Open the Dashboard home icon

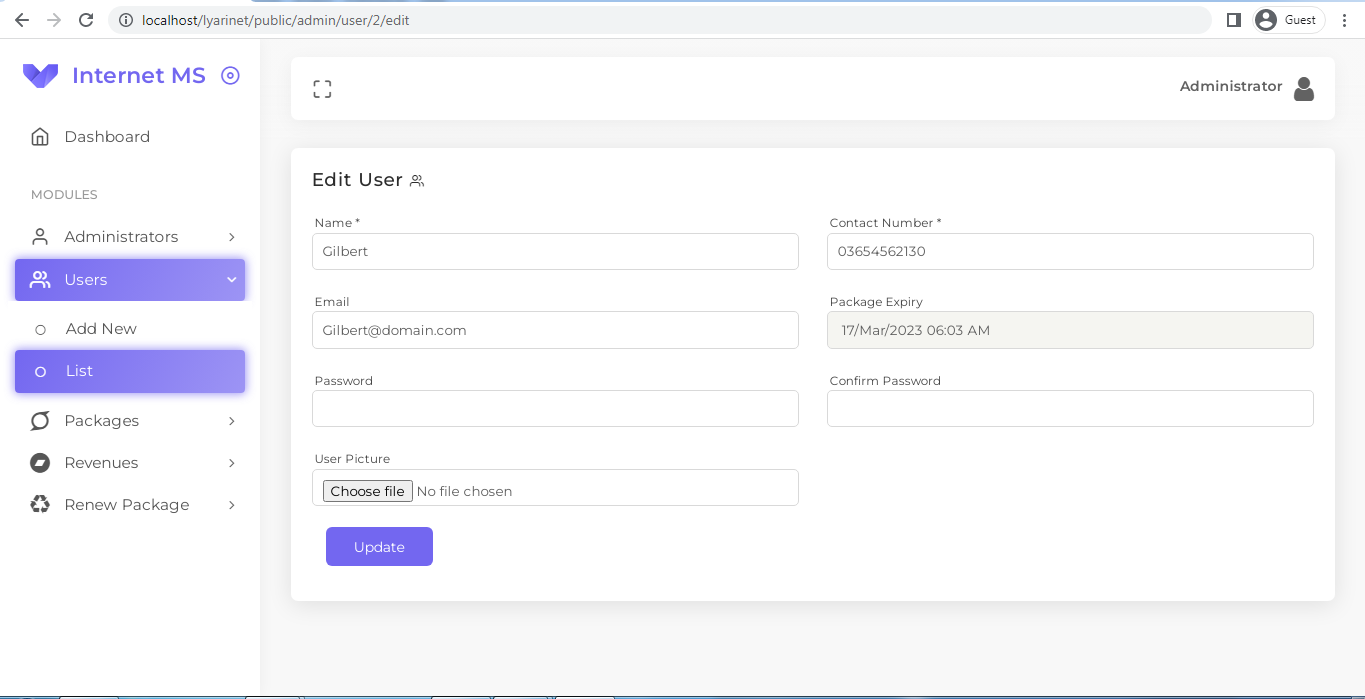(40, 136)
